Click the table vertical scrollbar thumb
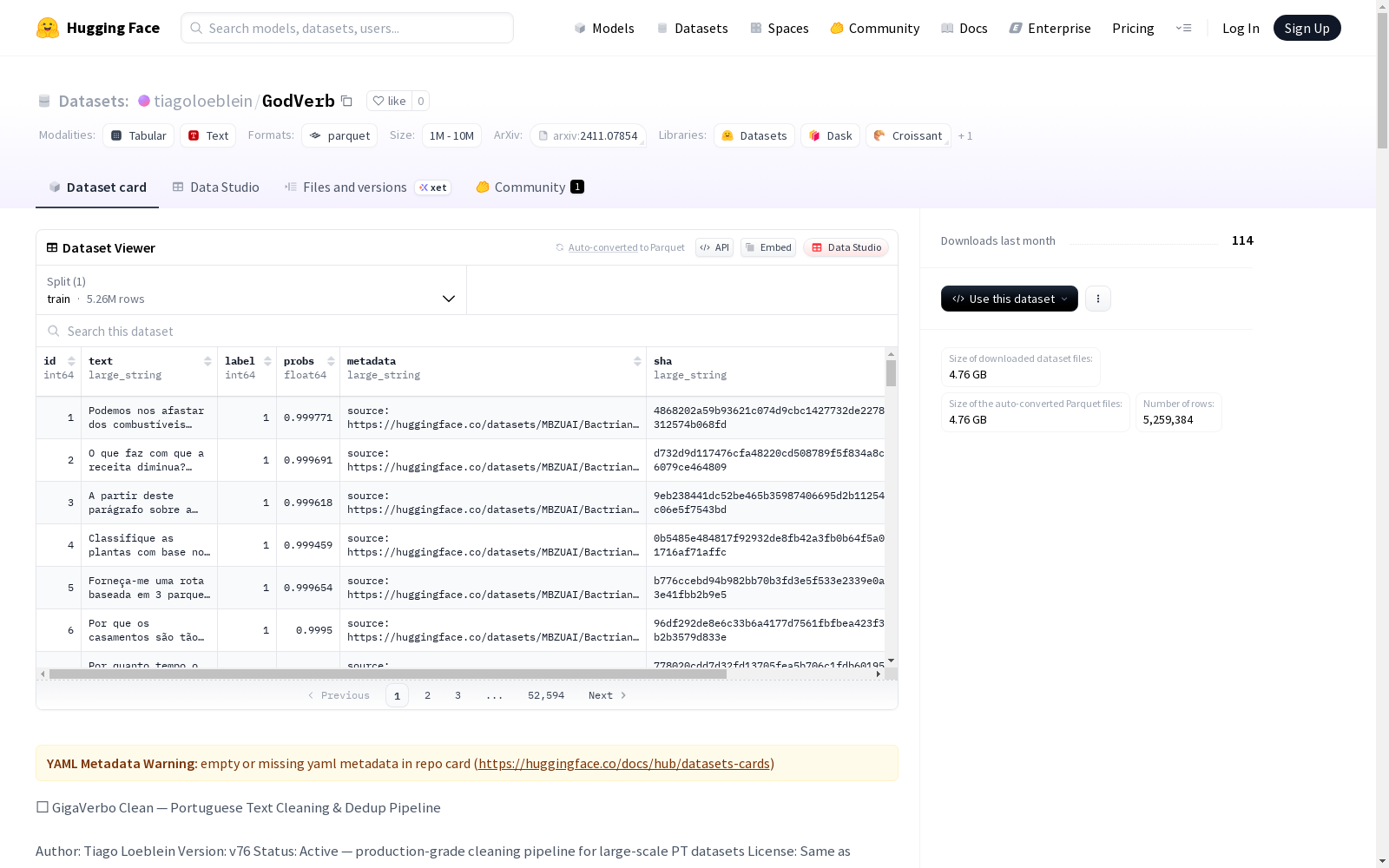This screenshot has width=1389, height=868. 891,373
